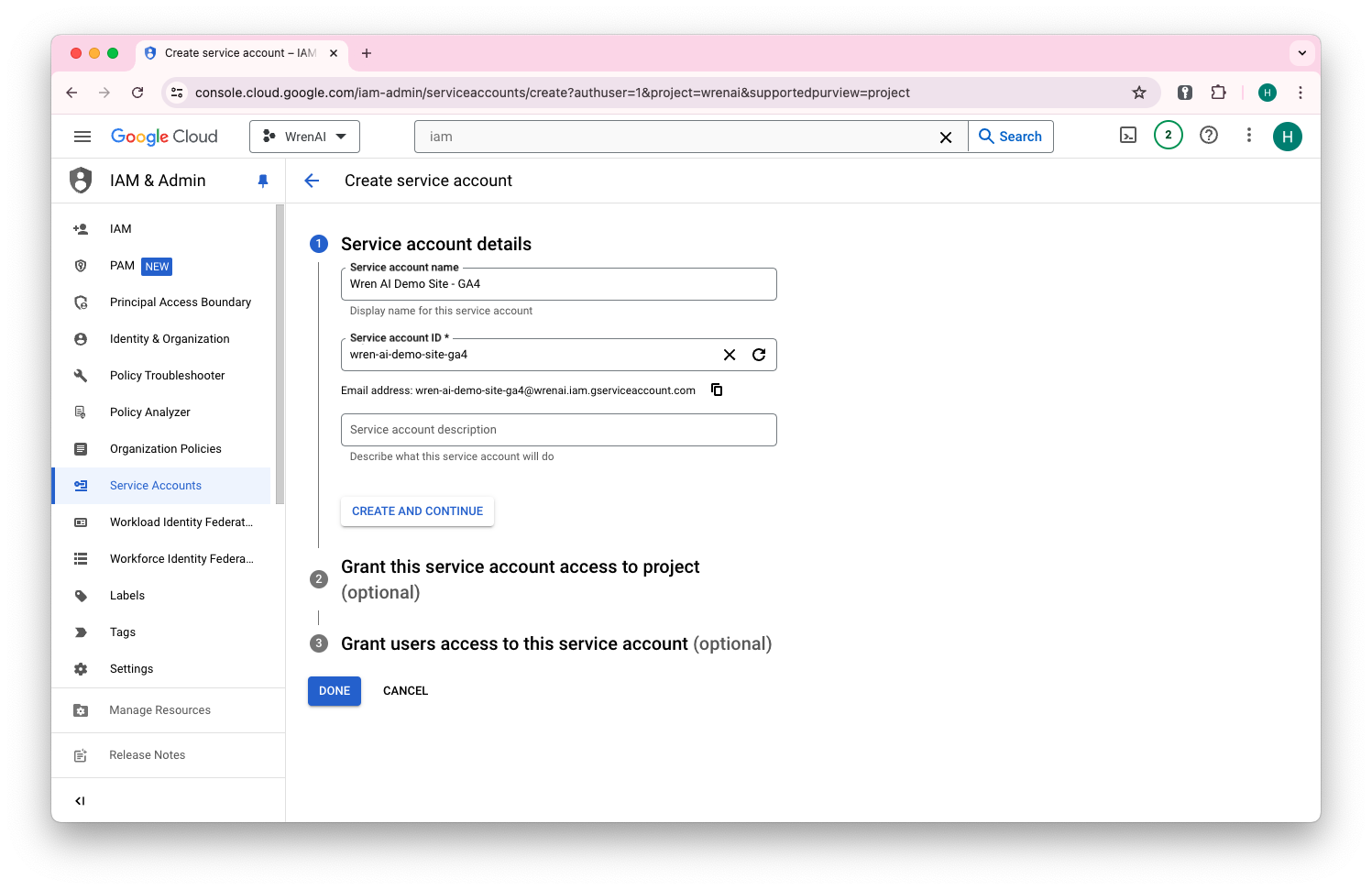Expand Grant this service account access step
Viewport: 1372px width, 890px height.
tap(520, 579)
